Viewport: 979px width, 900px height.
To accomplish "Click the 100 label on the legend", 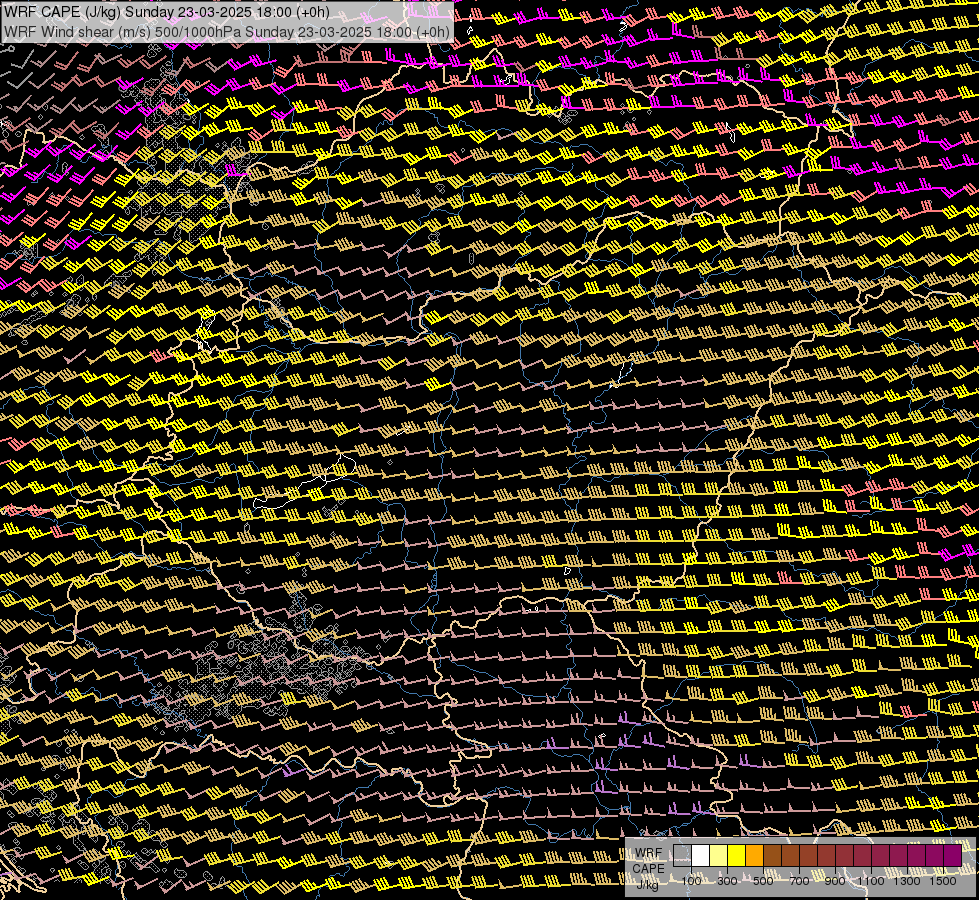I will [x=691, y=881].
